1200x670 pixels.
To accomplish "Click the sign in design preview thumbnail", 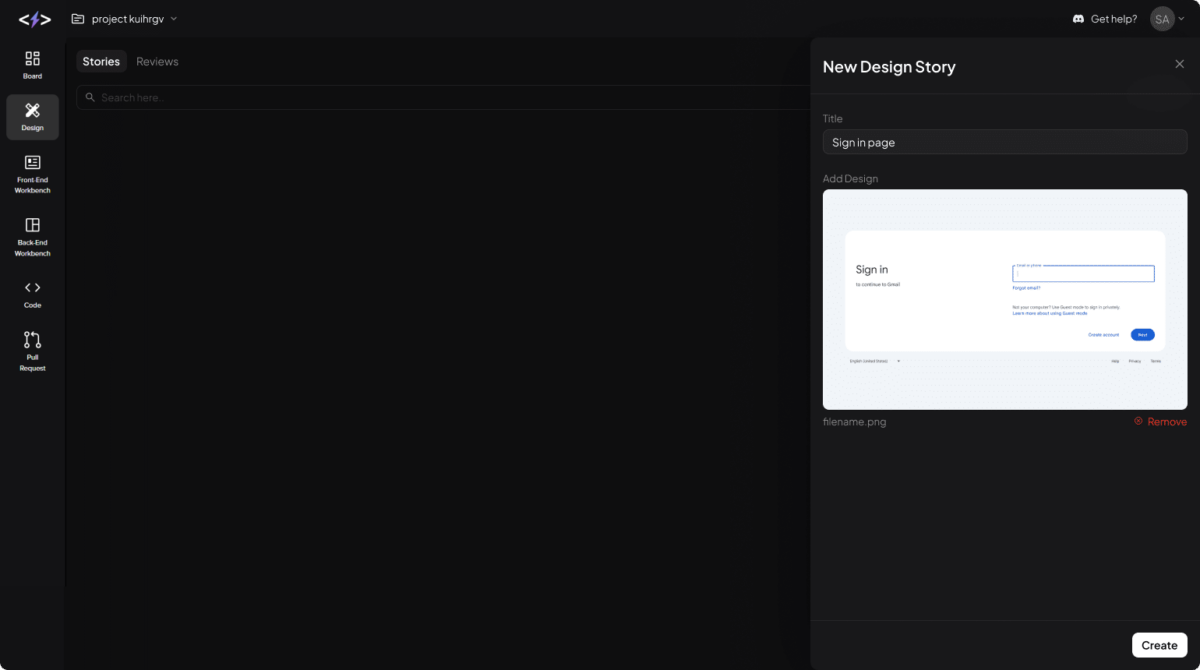I will click(1004, 299).
